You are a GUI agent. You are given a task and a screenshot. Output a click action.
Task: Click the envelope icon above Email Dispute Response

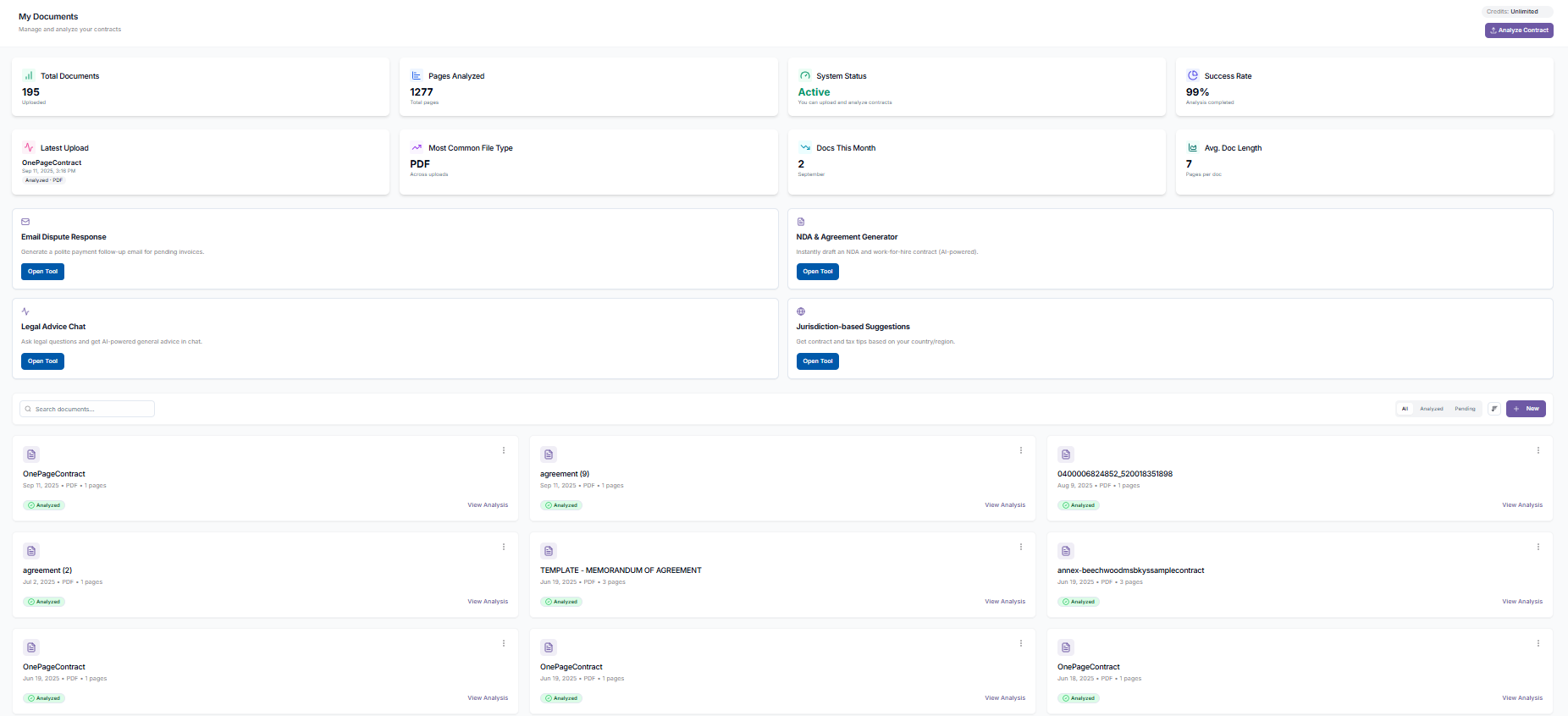(25, 222)
